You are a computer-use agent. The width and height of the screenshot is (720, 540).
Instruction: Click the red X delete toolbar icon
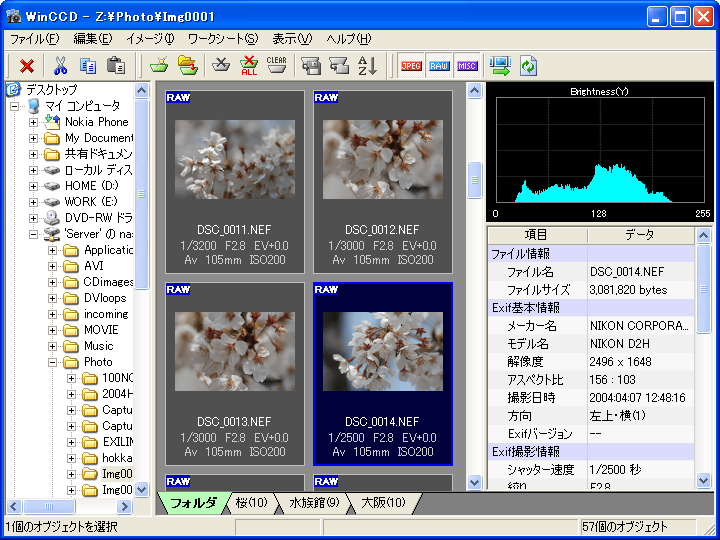click(x=27, y=66)
